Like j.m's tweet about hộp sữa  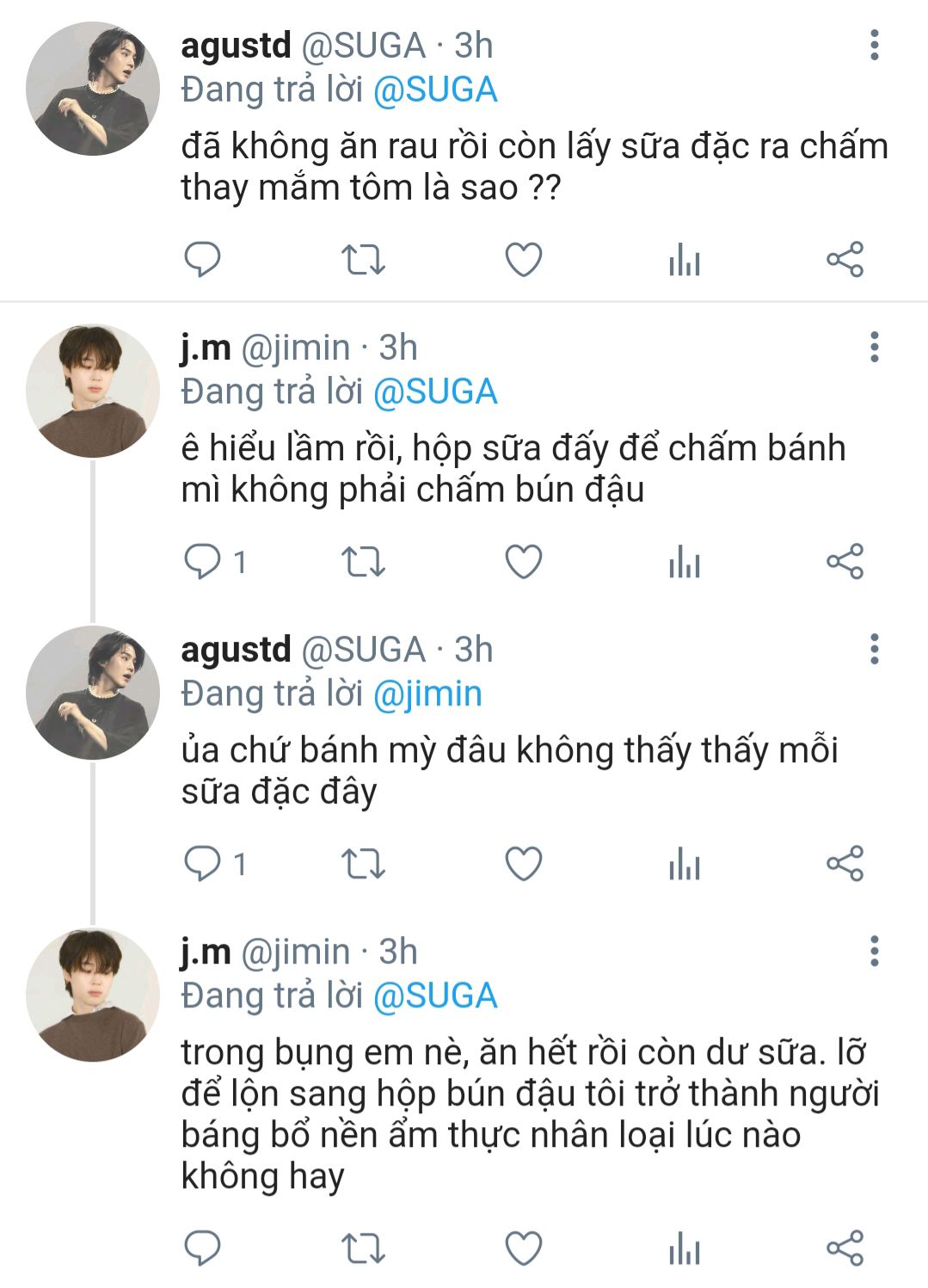pos(523,562)
